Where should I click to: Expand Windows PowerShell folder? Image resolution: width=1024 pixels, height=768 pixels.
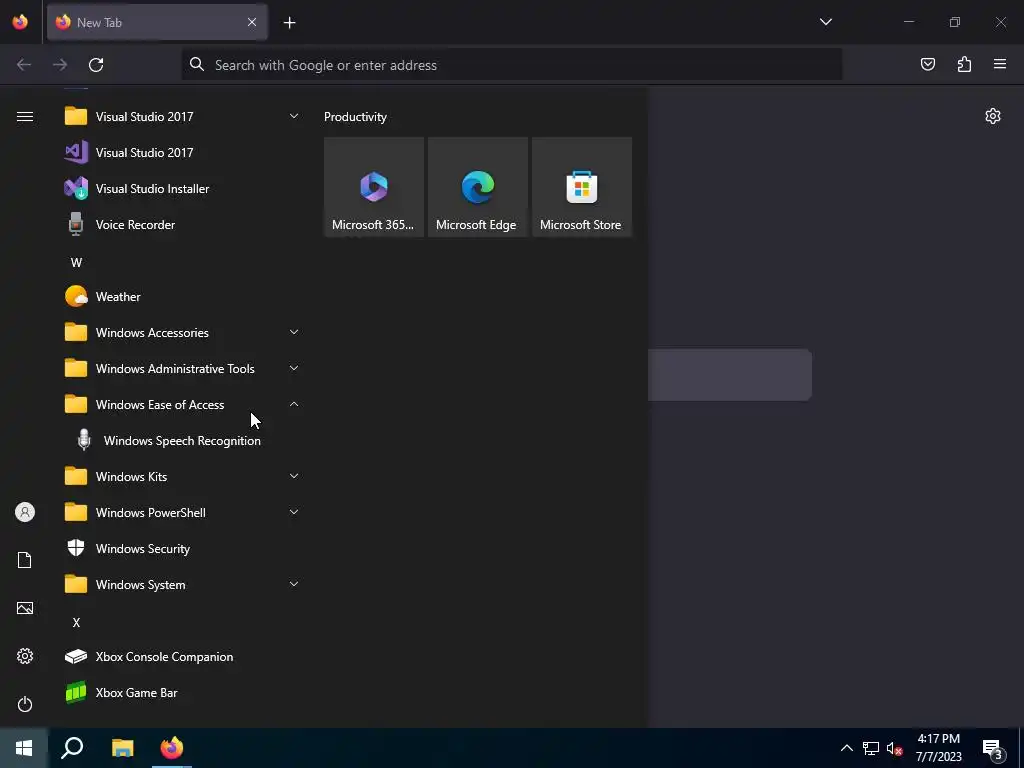click(x=180, y=513)
